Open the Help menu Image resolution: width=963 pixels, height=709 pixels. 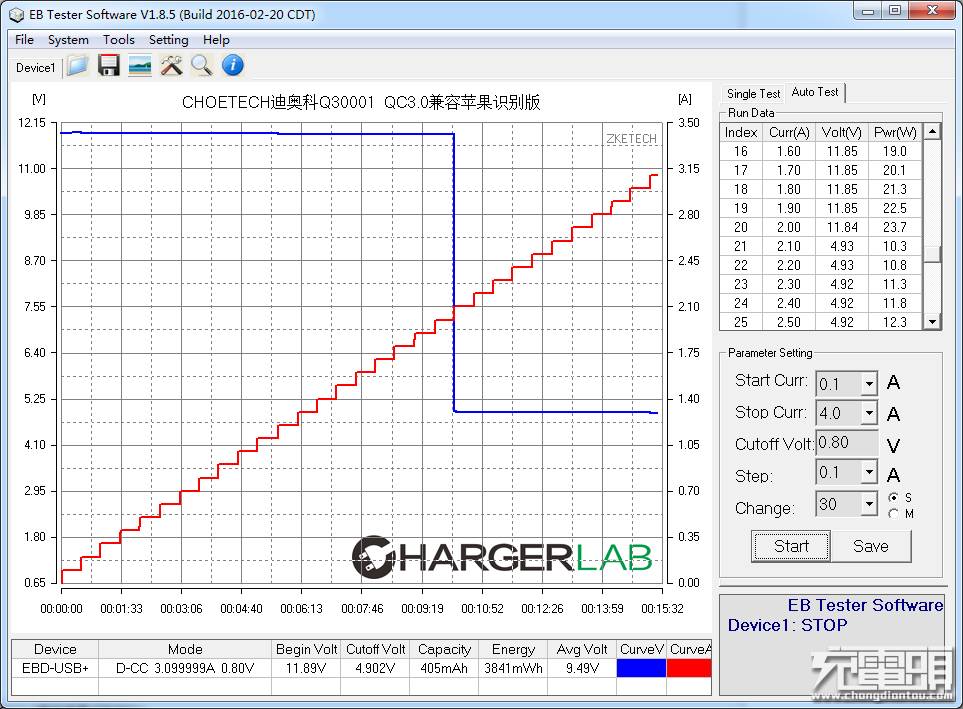216,40
